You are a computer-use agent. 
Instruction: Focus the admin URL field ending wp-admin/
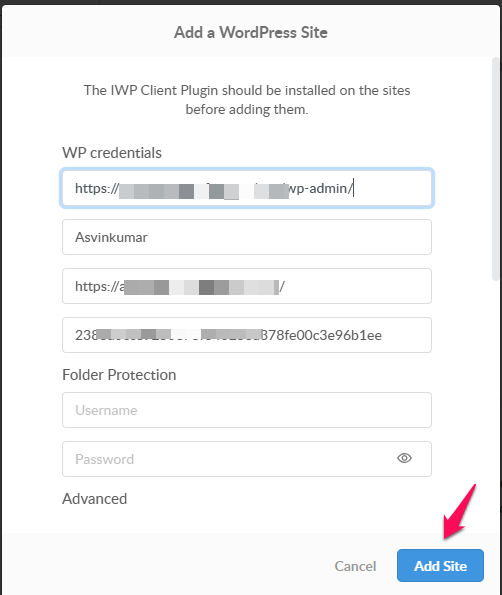coord(247,188)
